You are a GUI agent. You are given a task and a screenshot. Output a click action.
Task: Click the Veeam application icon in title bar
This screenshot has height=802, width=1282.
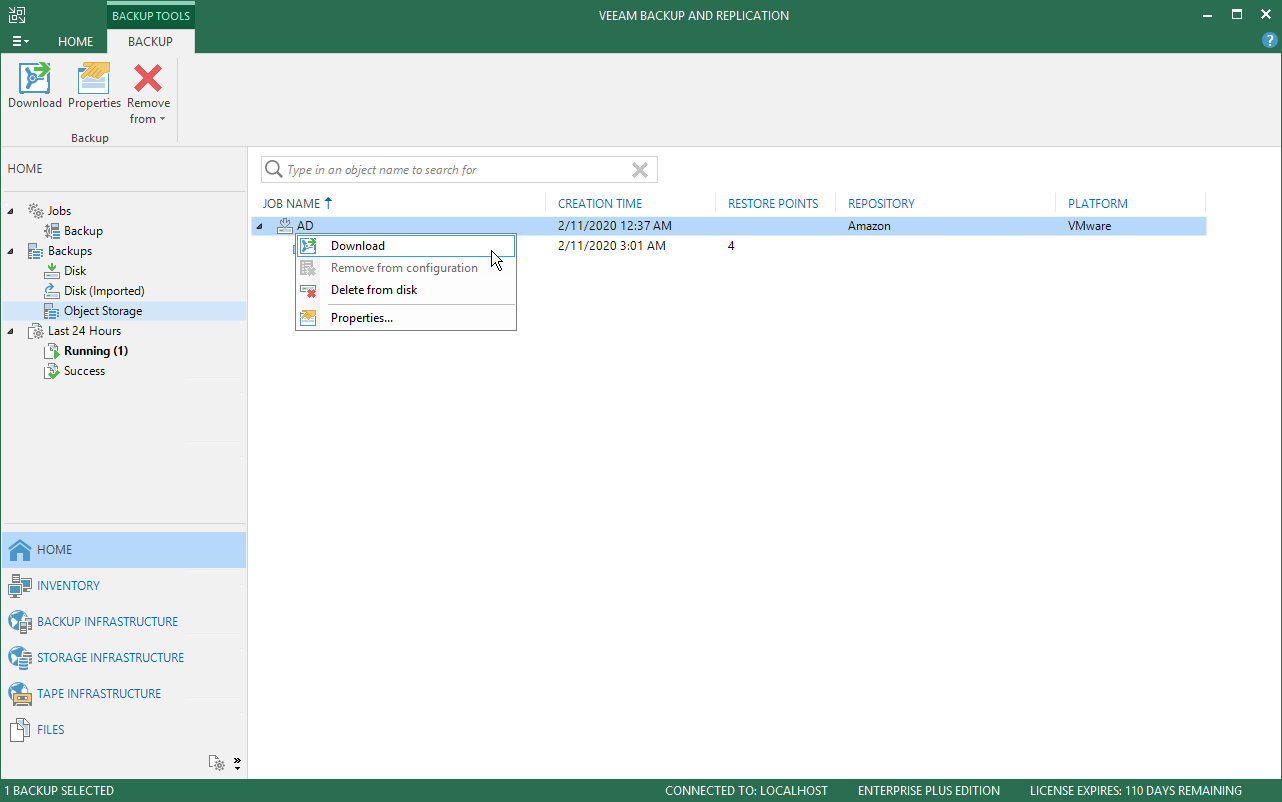tap(17, 15)
